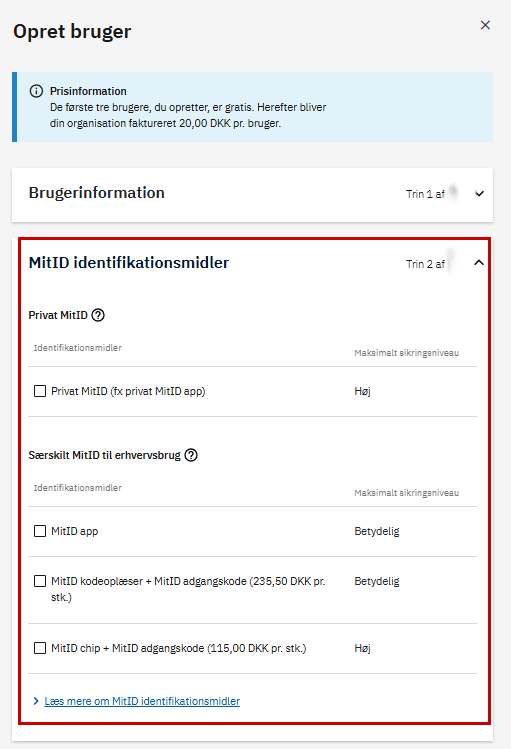511x749 pixels.
Task: Tick MitID chip + MitID adgangskode checkbox
Action: (x=40, y=648)
